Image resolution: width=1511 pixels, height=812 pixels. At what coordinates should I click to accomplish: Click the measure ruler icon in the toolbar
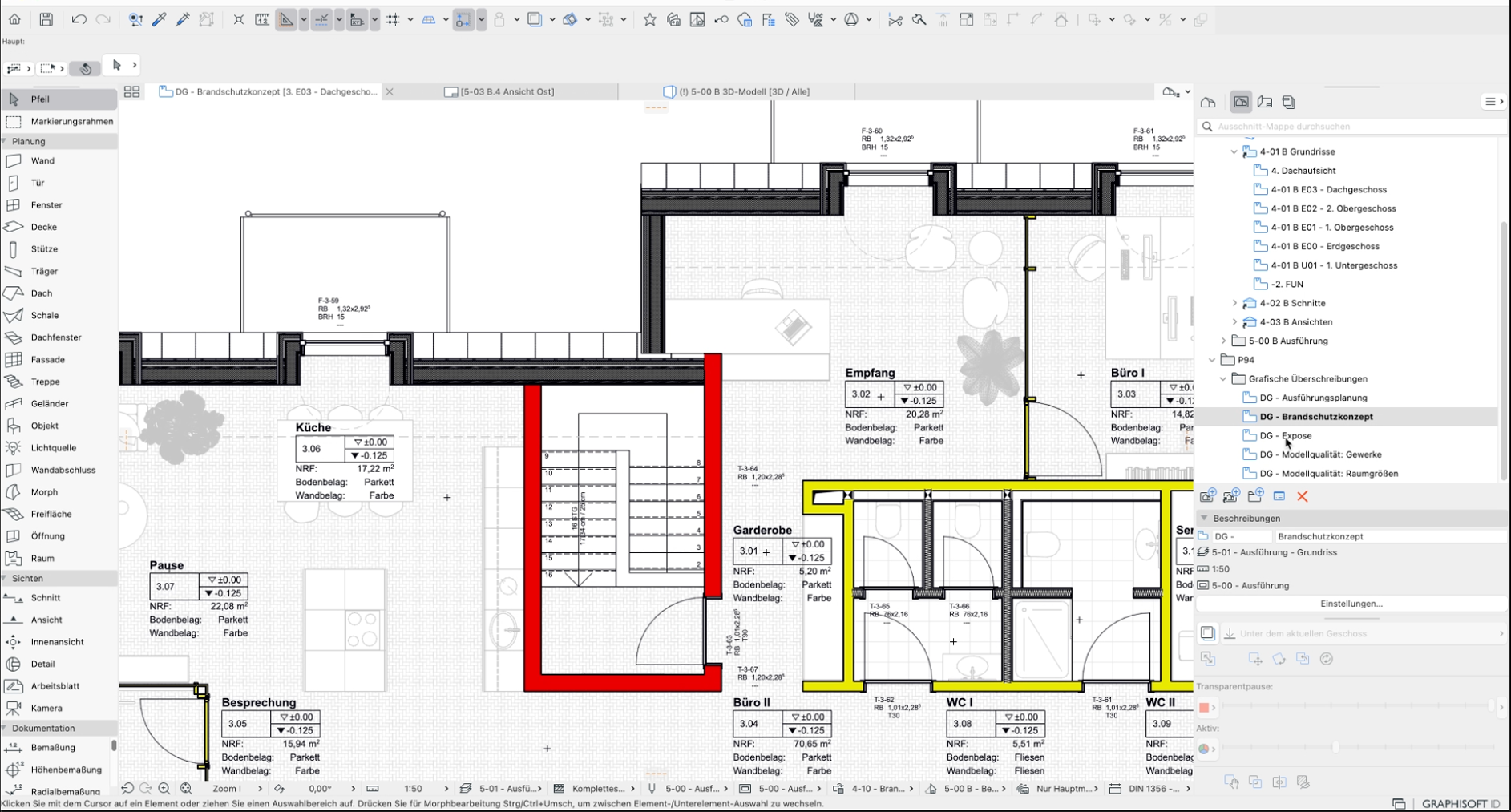[262, 19]
